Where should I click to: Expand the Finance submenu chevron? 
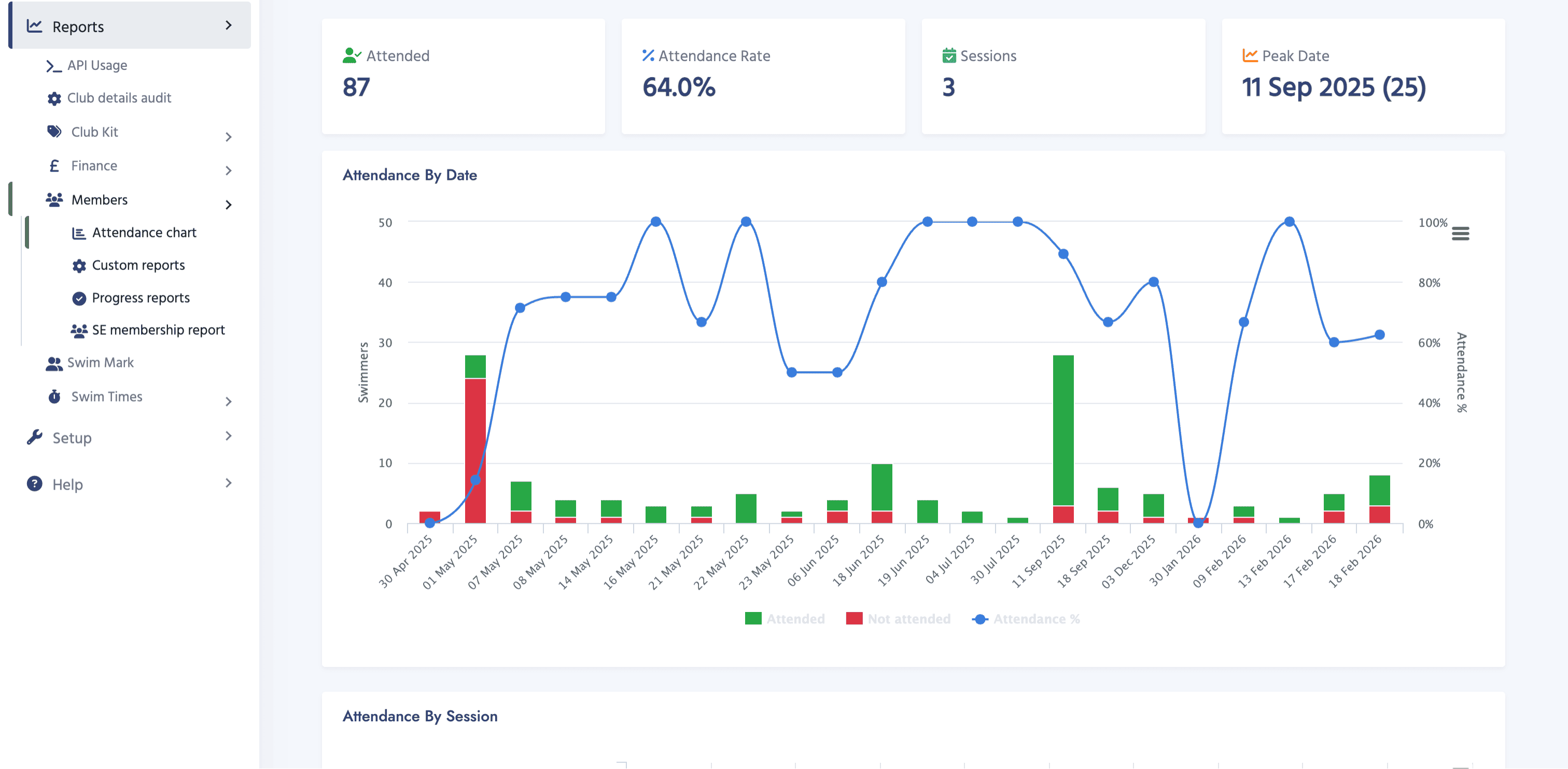pyautogui.click(x=228, y=170)
